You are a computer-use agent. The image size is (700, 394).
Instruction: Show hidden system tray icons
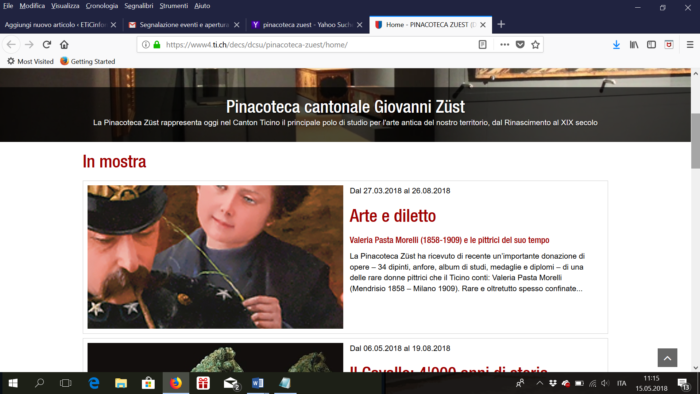pos(540,383)
